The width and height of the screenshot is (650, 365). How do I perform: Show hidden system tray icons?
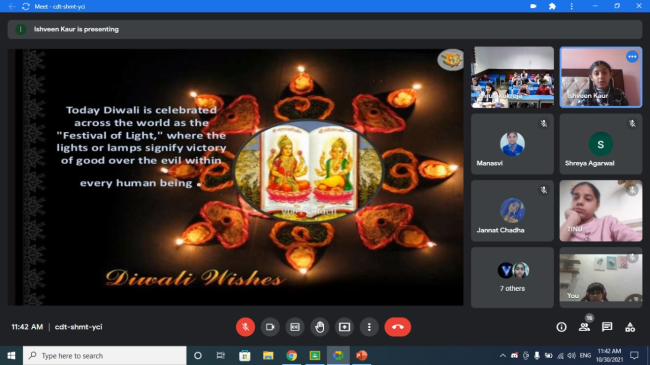tap(502, 355)
